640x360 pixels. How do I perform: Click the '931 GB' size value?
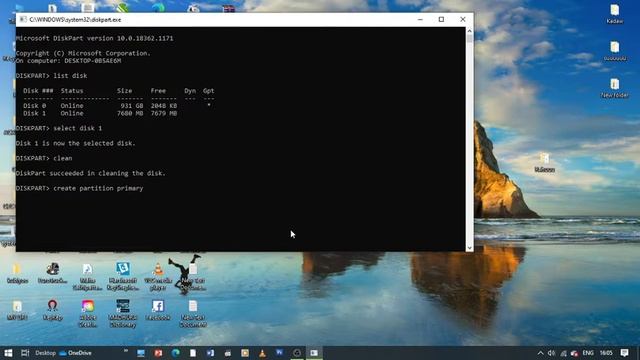[x=132, y=106]
